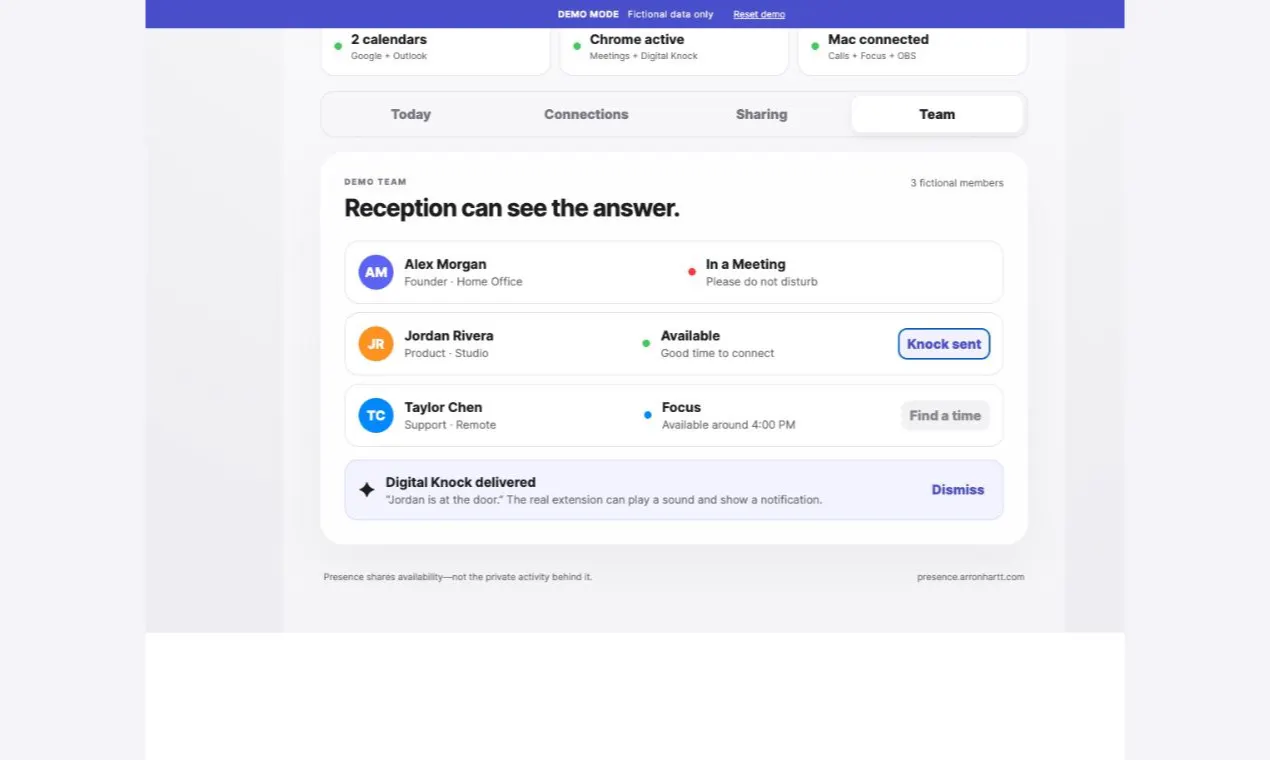Viewport: 1270px width, 760px height.
Task: Click the red In a Meeting status dot
Action: point(692,272)
